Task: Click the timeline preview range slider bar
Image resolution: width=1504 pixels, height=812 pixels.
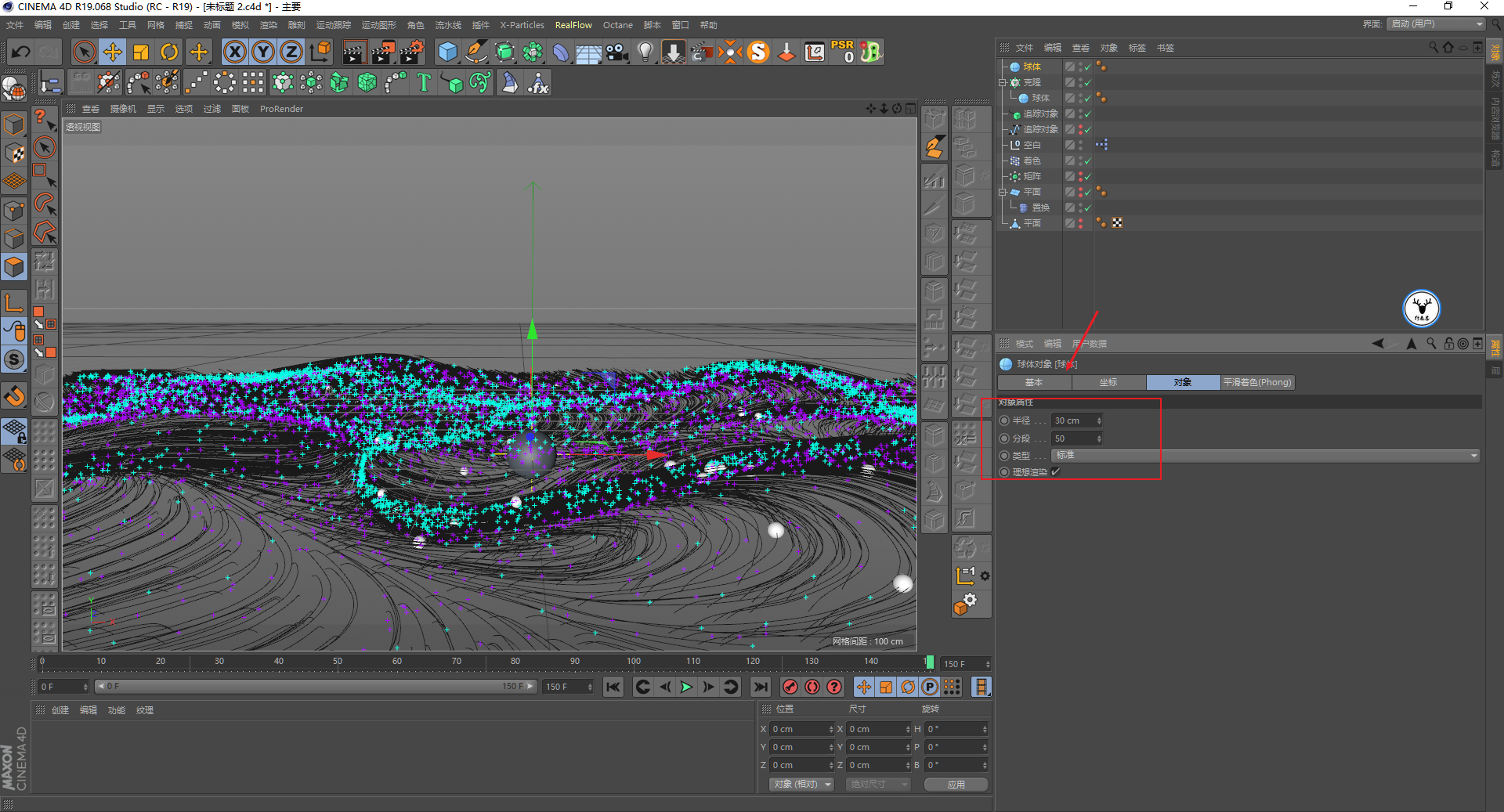Action: (315, 686)
